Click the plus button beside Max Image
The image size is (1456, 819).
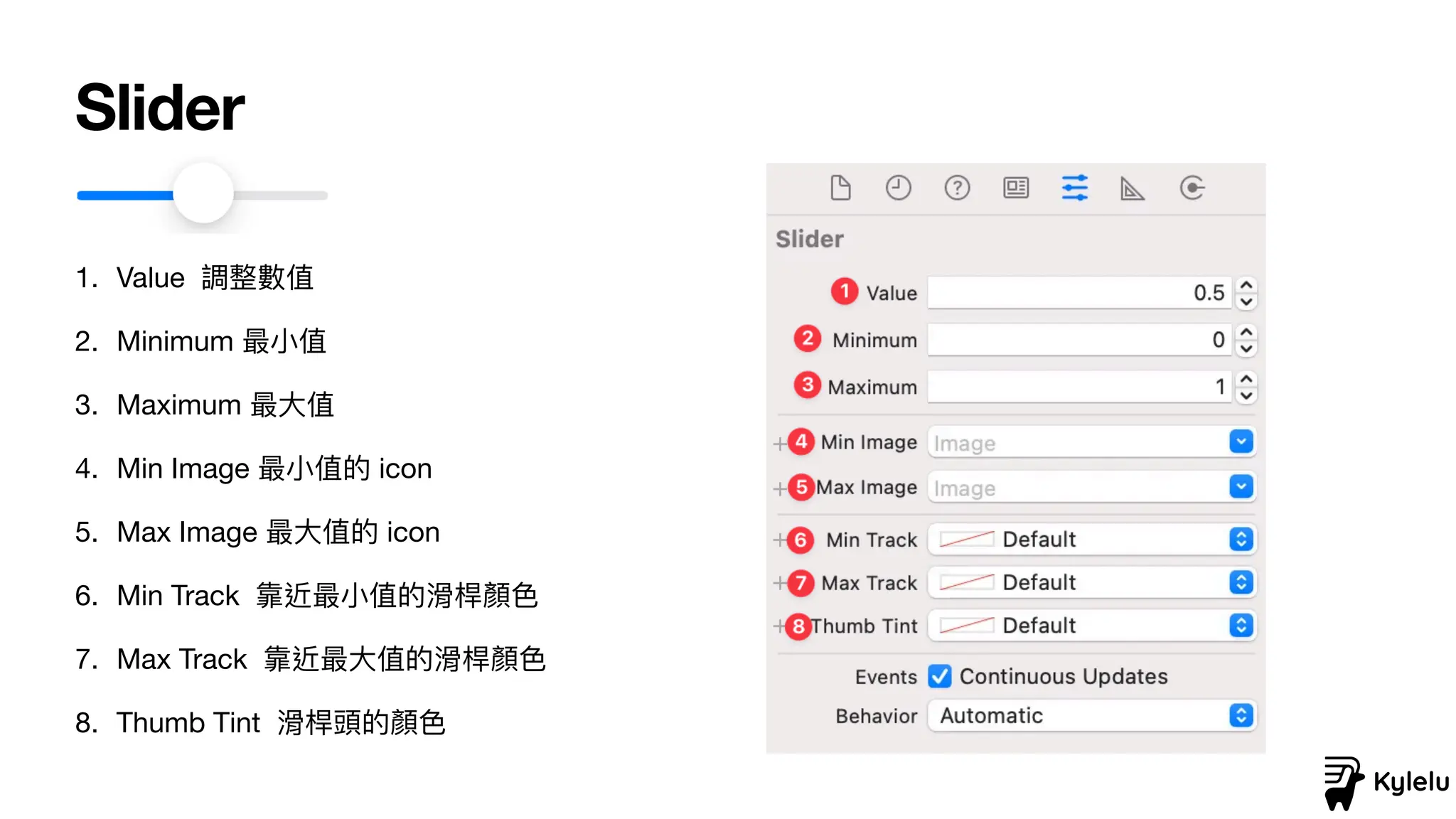click(780, 488)
